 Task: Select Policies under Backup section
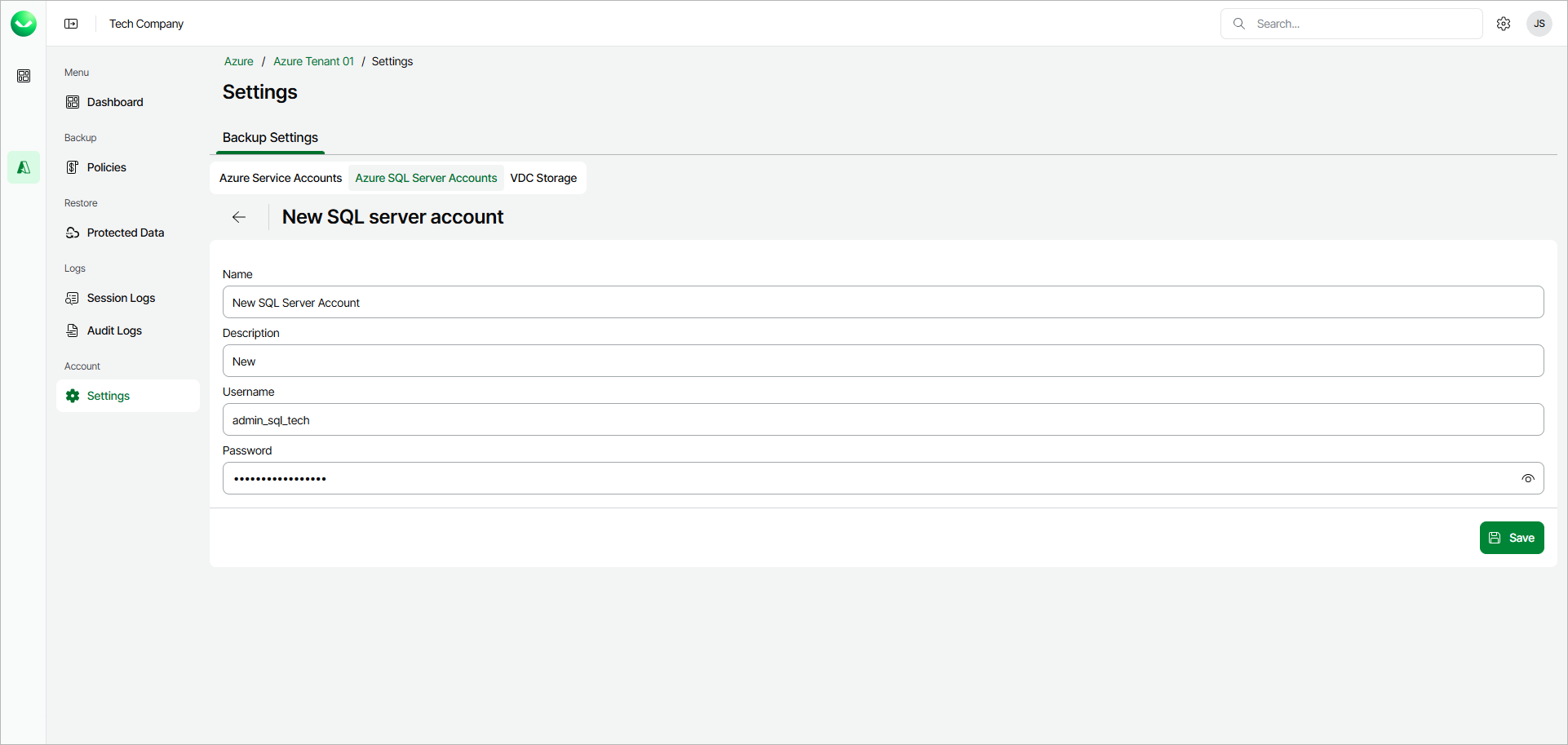tap(106, 166)
